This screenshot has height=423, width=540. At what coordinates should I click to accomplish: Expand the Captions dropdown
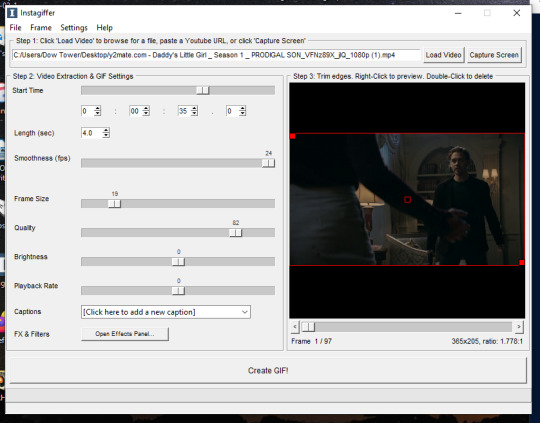(x=245, y=312)
